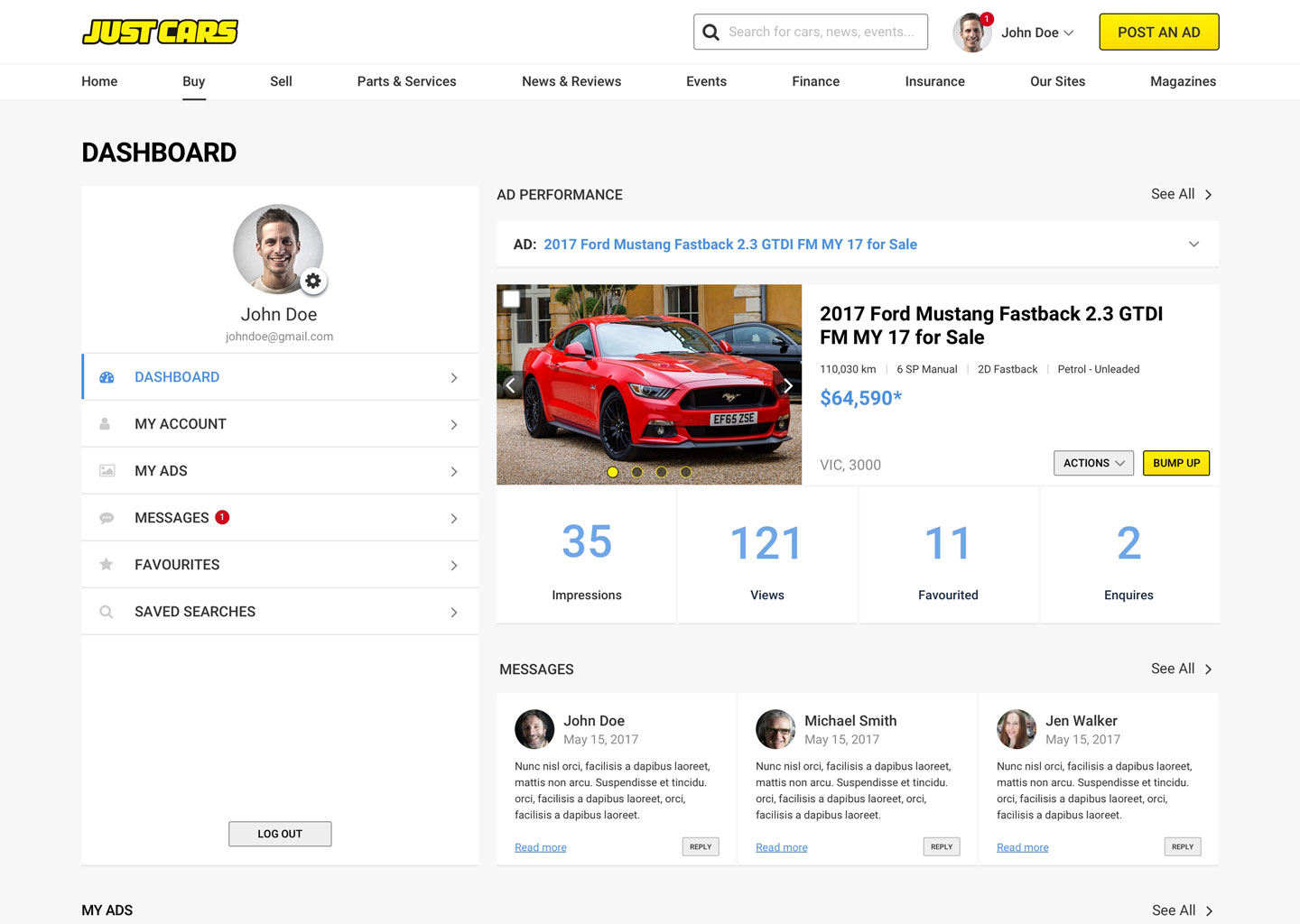Reply to Michael Smith's message
The image size is (1300, 924).
942,846
